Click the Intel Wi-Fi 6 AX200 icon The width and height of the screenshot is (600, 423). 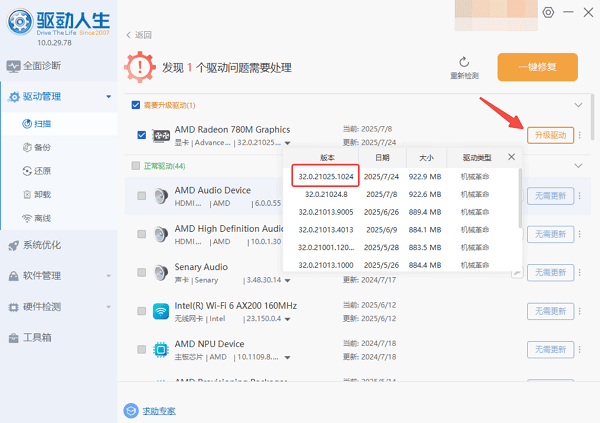161,311
